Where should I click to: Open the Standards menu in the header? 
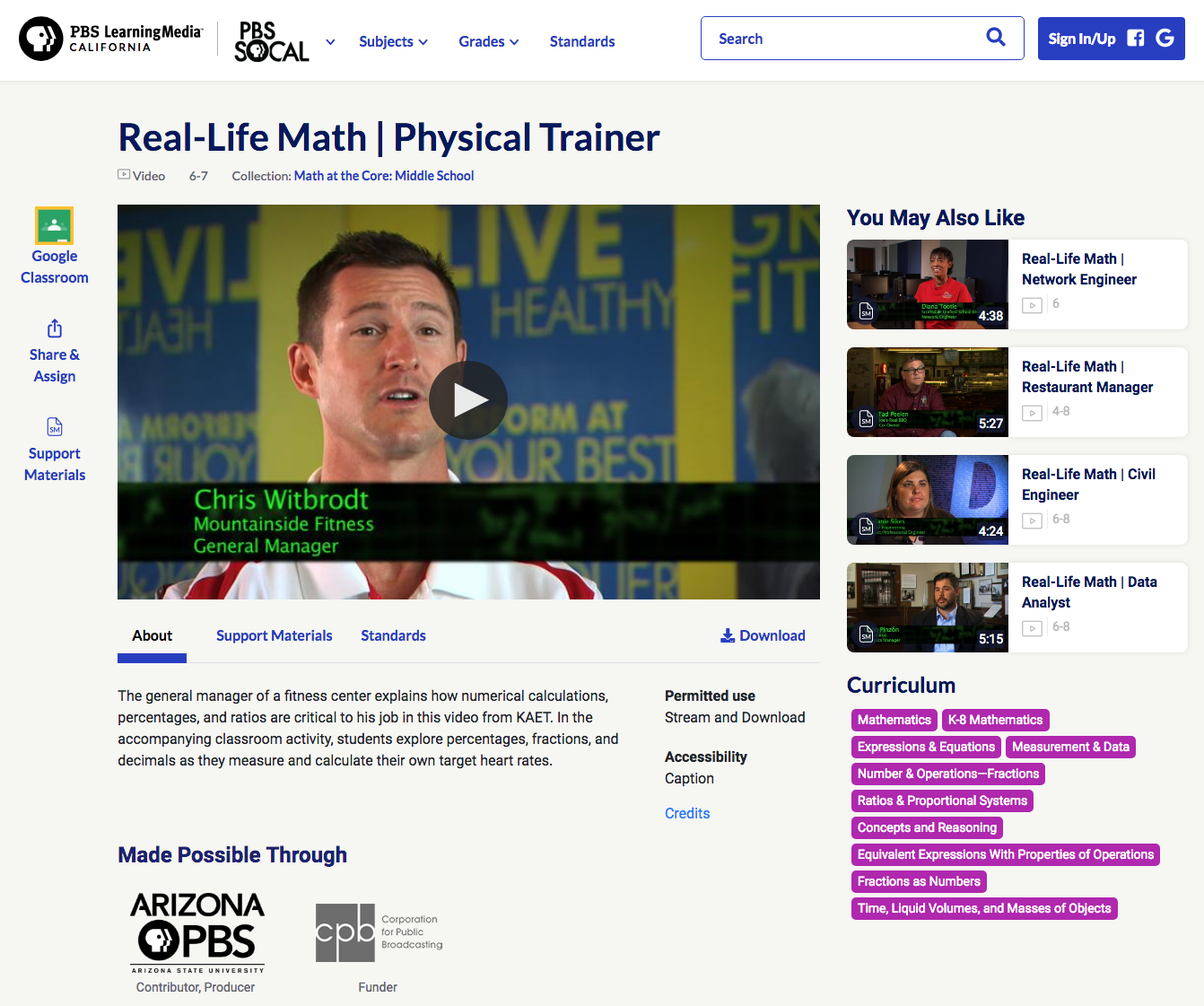581,41
